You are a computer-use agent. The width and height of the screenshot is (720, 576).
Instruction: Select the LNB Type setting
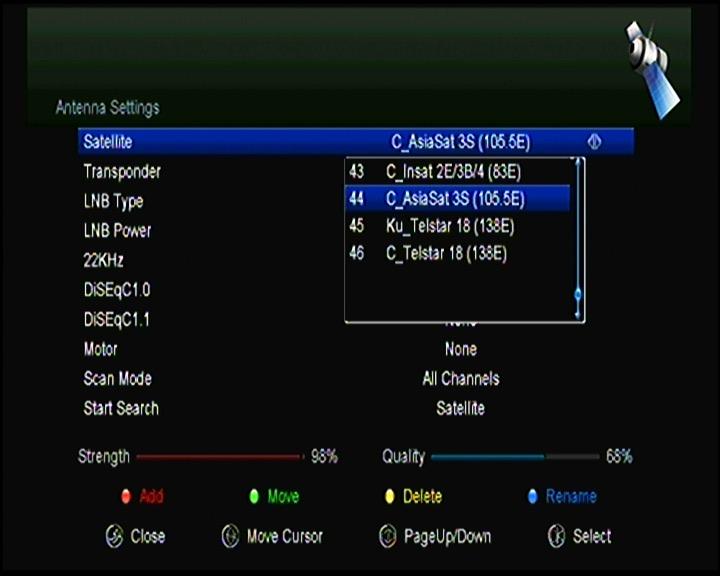113,202
